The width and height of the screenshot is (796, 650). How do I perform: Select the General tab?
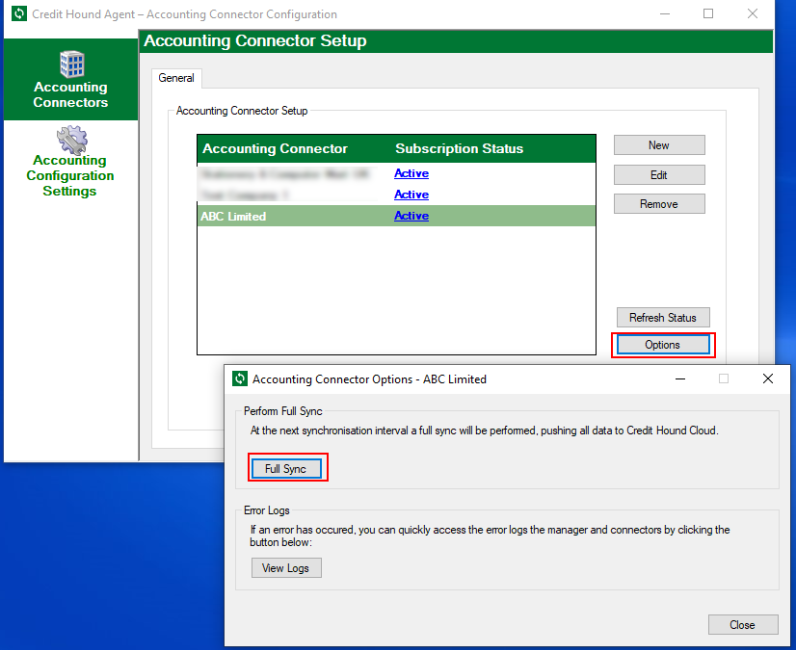point(176,78)
